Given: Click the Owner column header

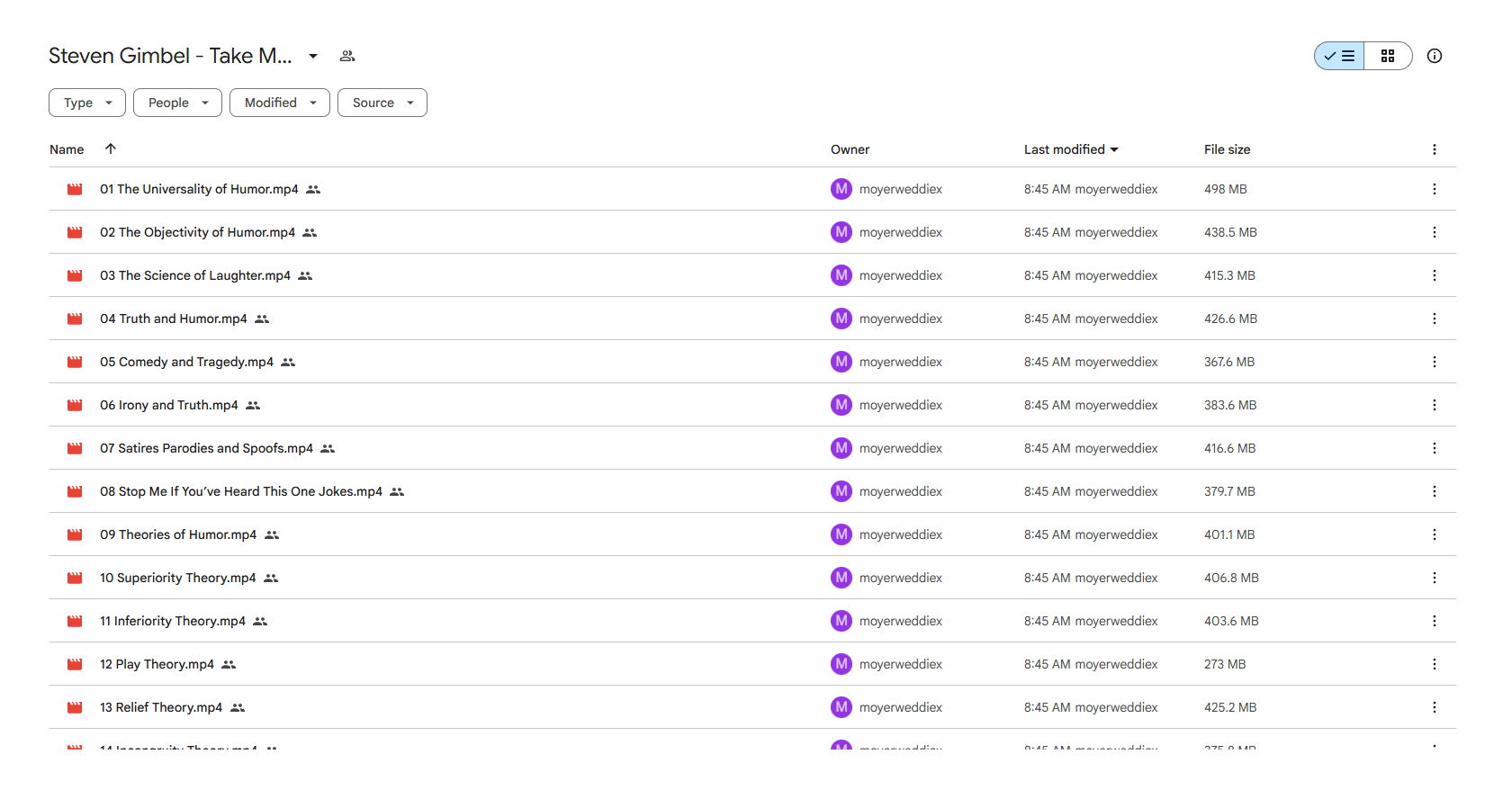Looking at the screenshot, I should [850, 149].
